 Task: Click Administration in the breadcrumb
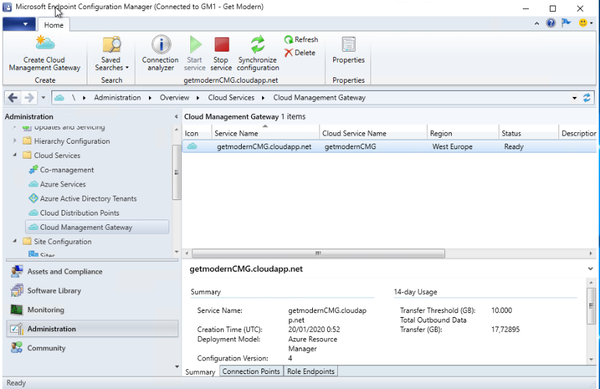pyautogui.click(x=117, y=98)
